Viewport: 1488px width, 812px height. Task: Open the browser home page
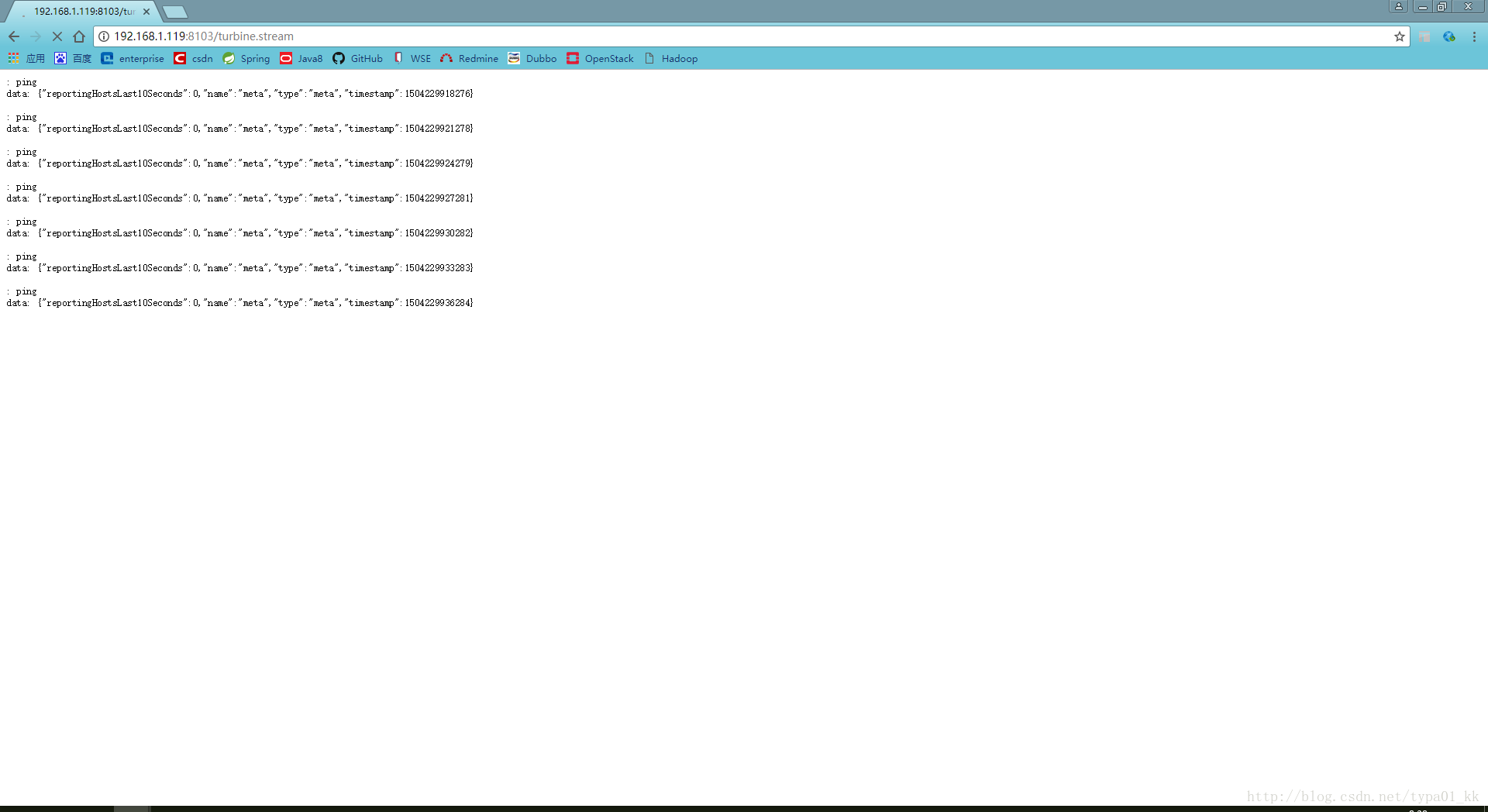click(x=79, y=36)
